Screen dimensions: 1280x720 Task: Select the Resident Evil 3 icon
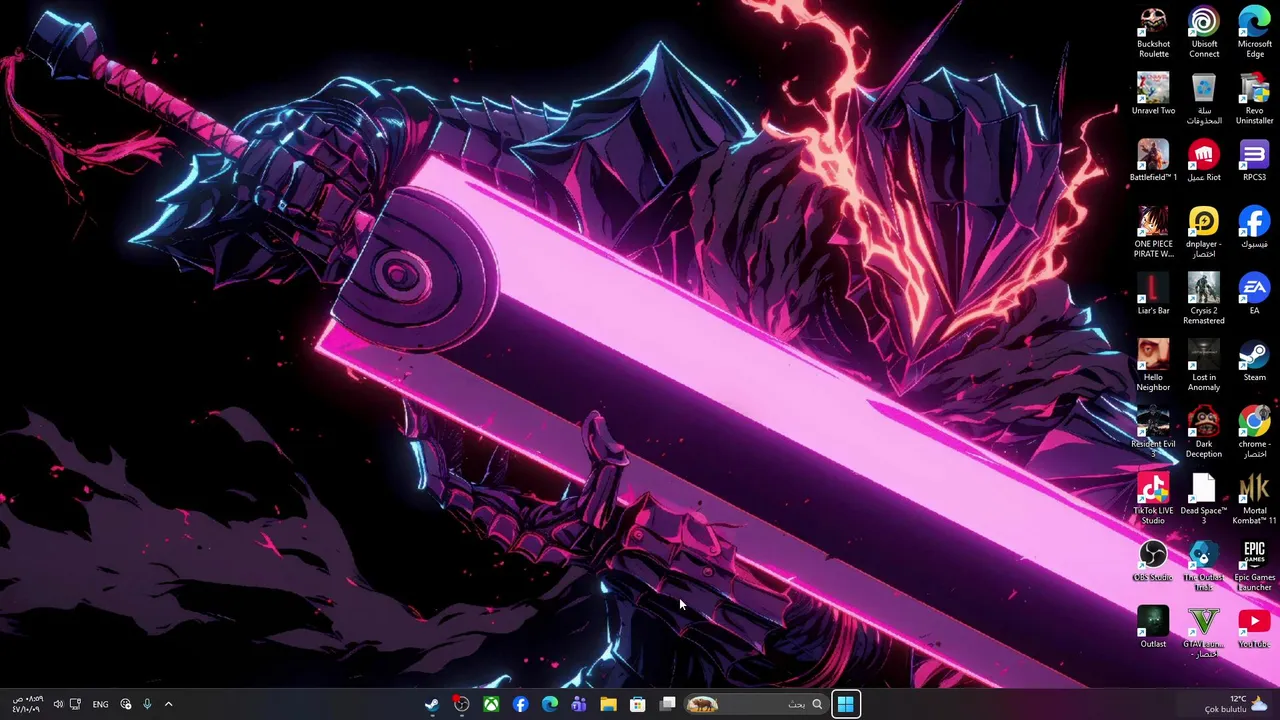coord(1153,433)
